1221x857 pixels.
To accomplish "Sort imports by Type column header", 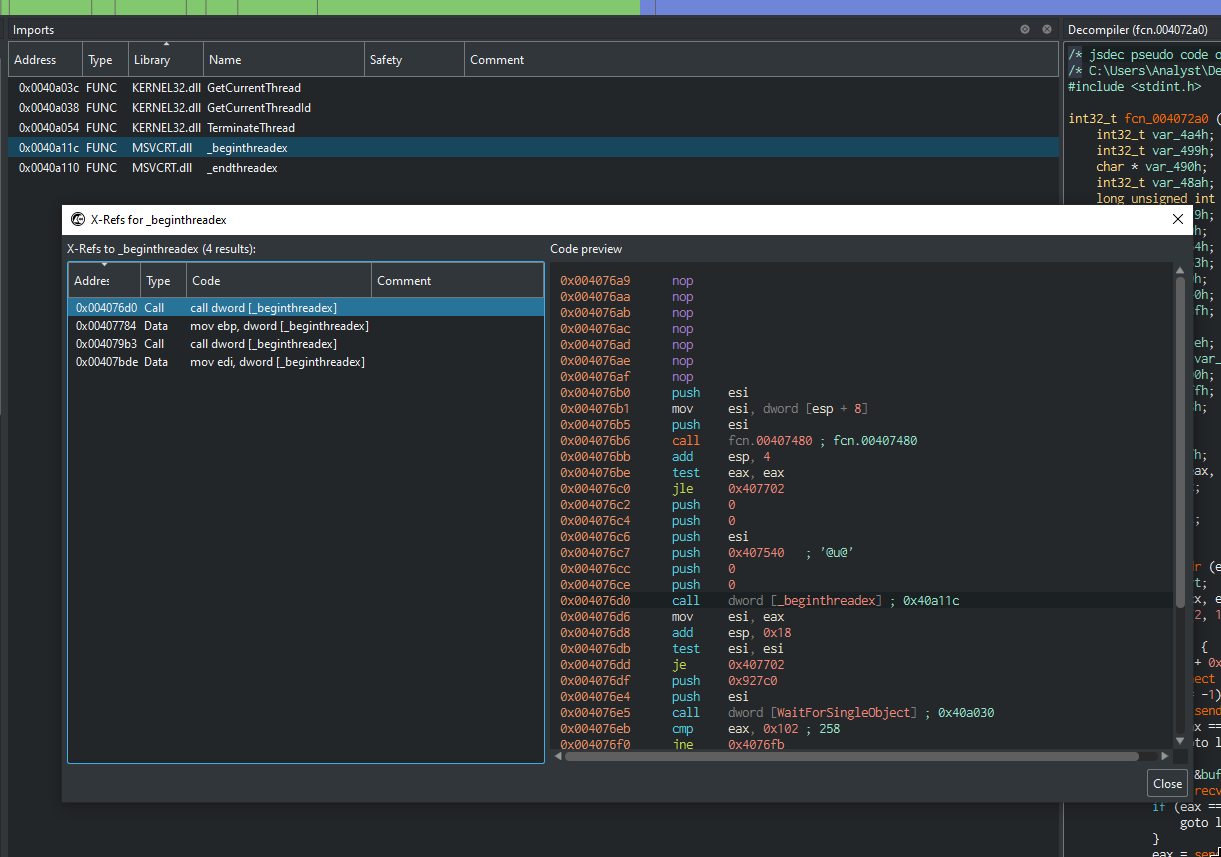I will (x=104, y=60).
